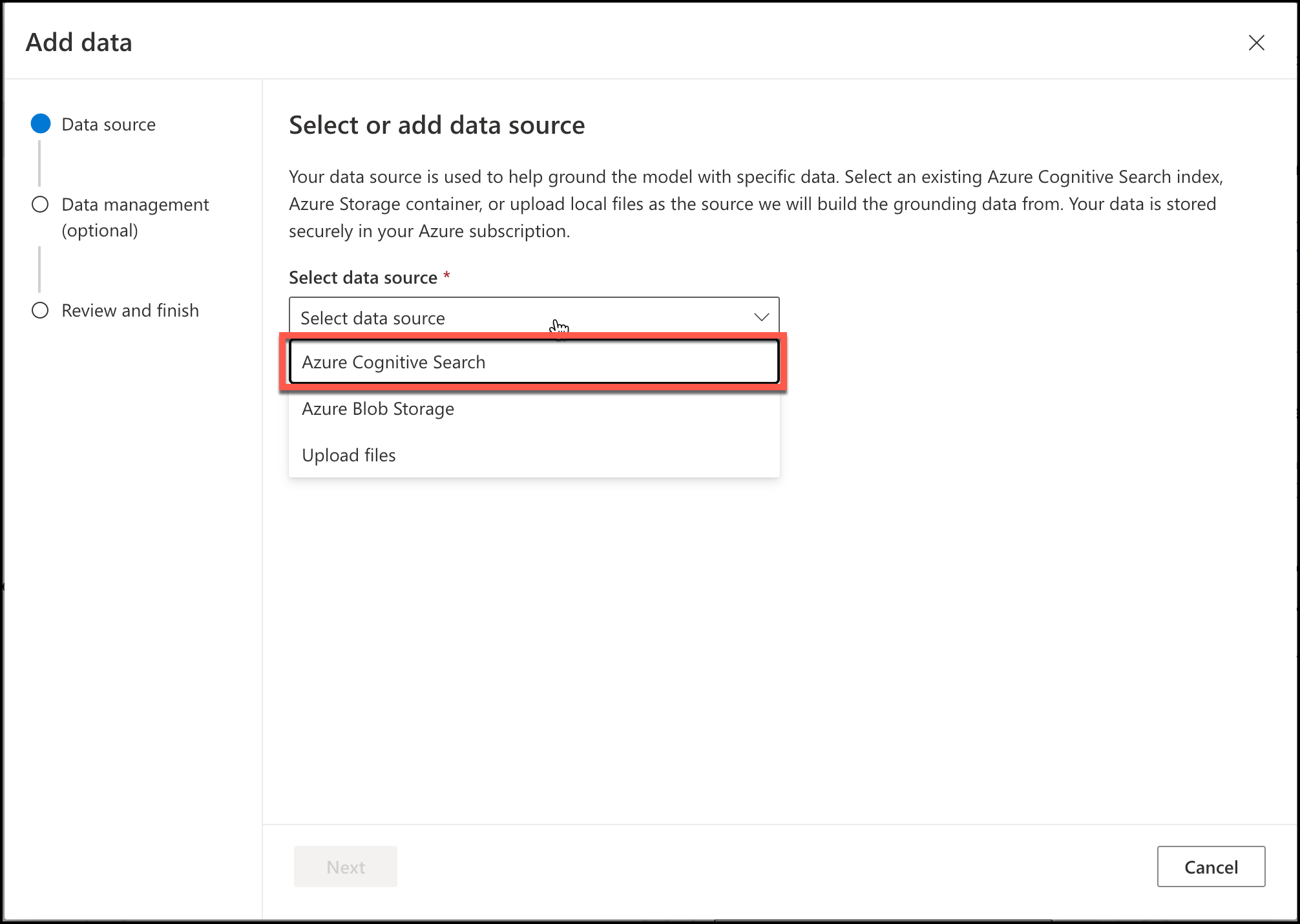Choose Azure Blob Storage option

tap(534, 408)
